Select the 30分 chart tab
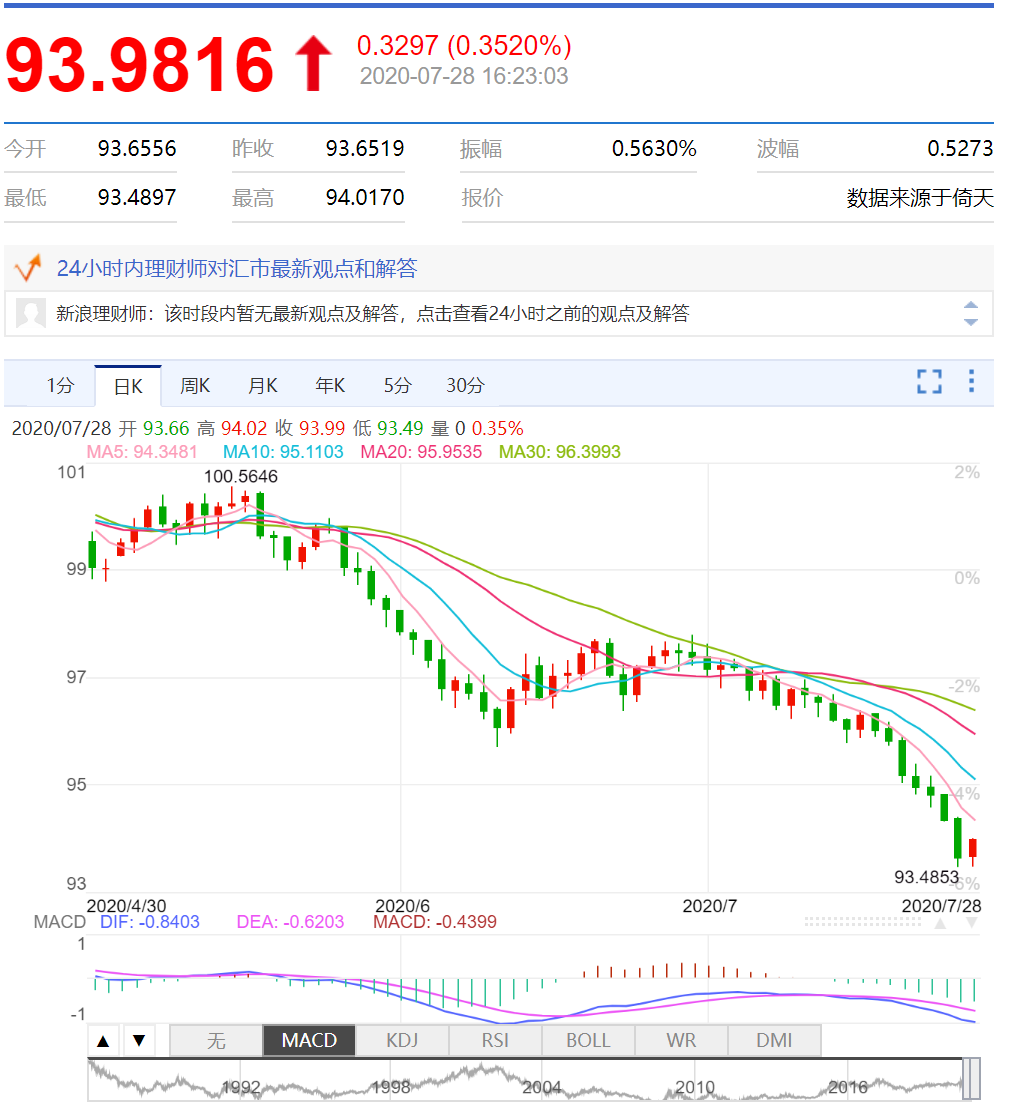This screenshot has height=1108, width=1012. click(x=465, y=386)
